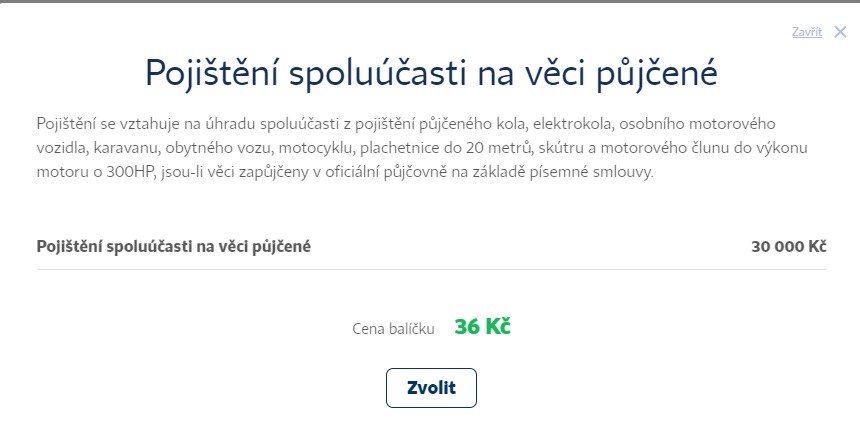Click the large heading Pojištění spoluúčasti na věci půjčené
Viewport: 860px width, 437px height.
[431, 72]
